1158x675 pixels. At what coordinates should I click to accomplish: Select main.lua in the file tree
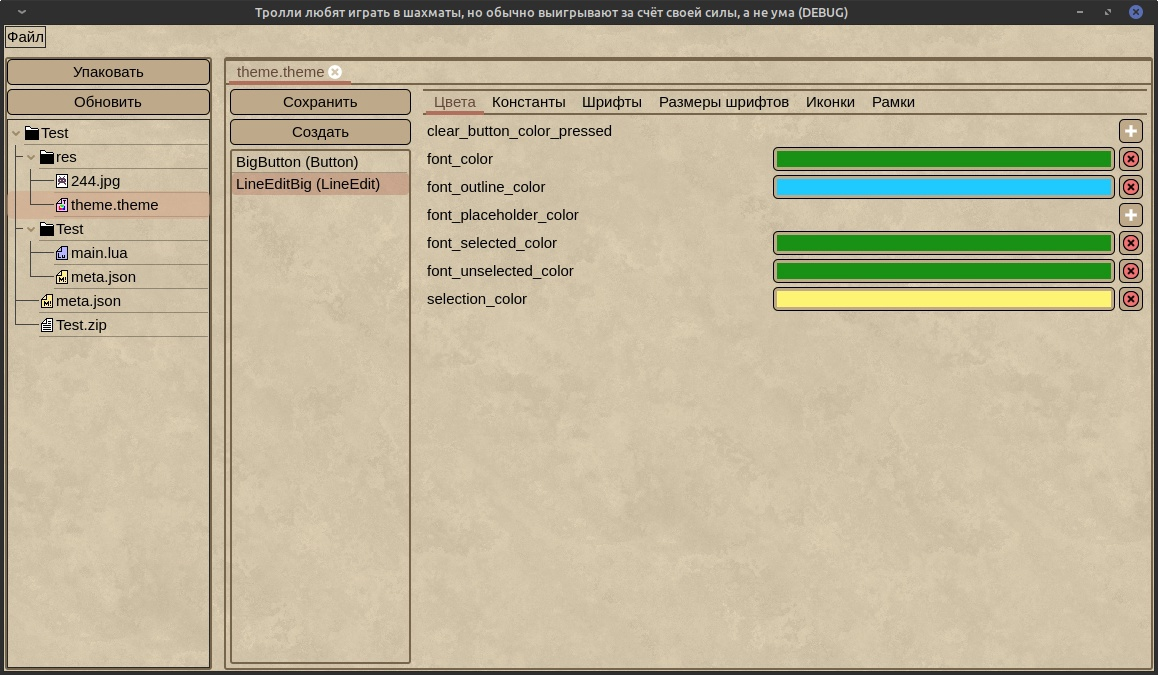[x=99, y=253]
